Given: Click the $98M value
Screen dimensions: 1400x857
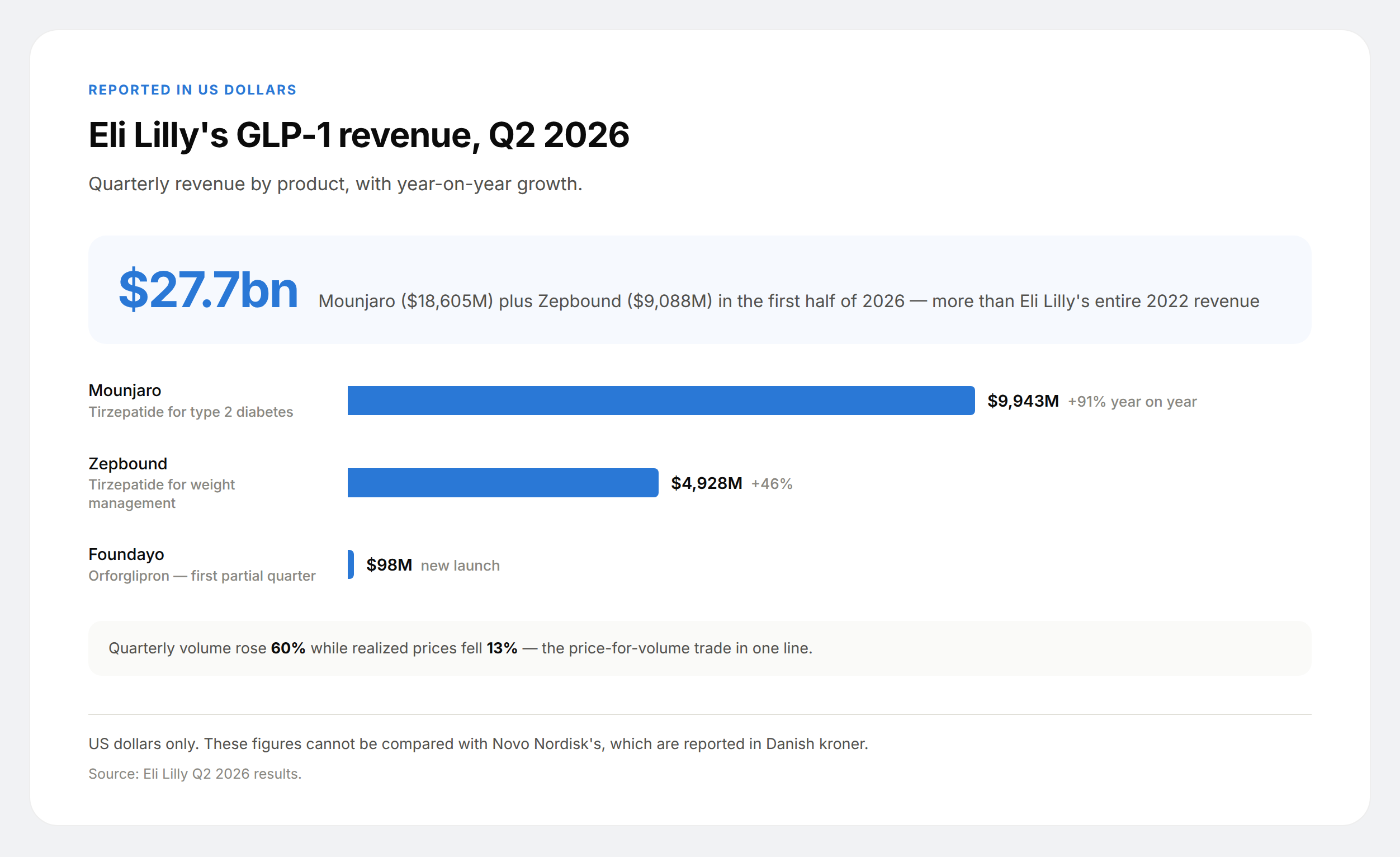Looking at the screenshot, I should pos(389,566).
